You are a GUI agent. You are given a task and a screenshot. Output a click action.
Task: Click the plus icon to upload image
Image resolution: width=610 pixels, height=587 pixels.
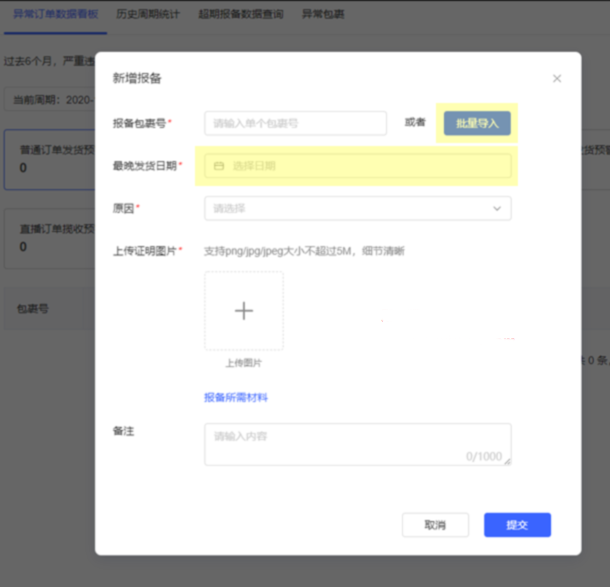244,311
